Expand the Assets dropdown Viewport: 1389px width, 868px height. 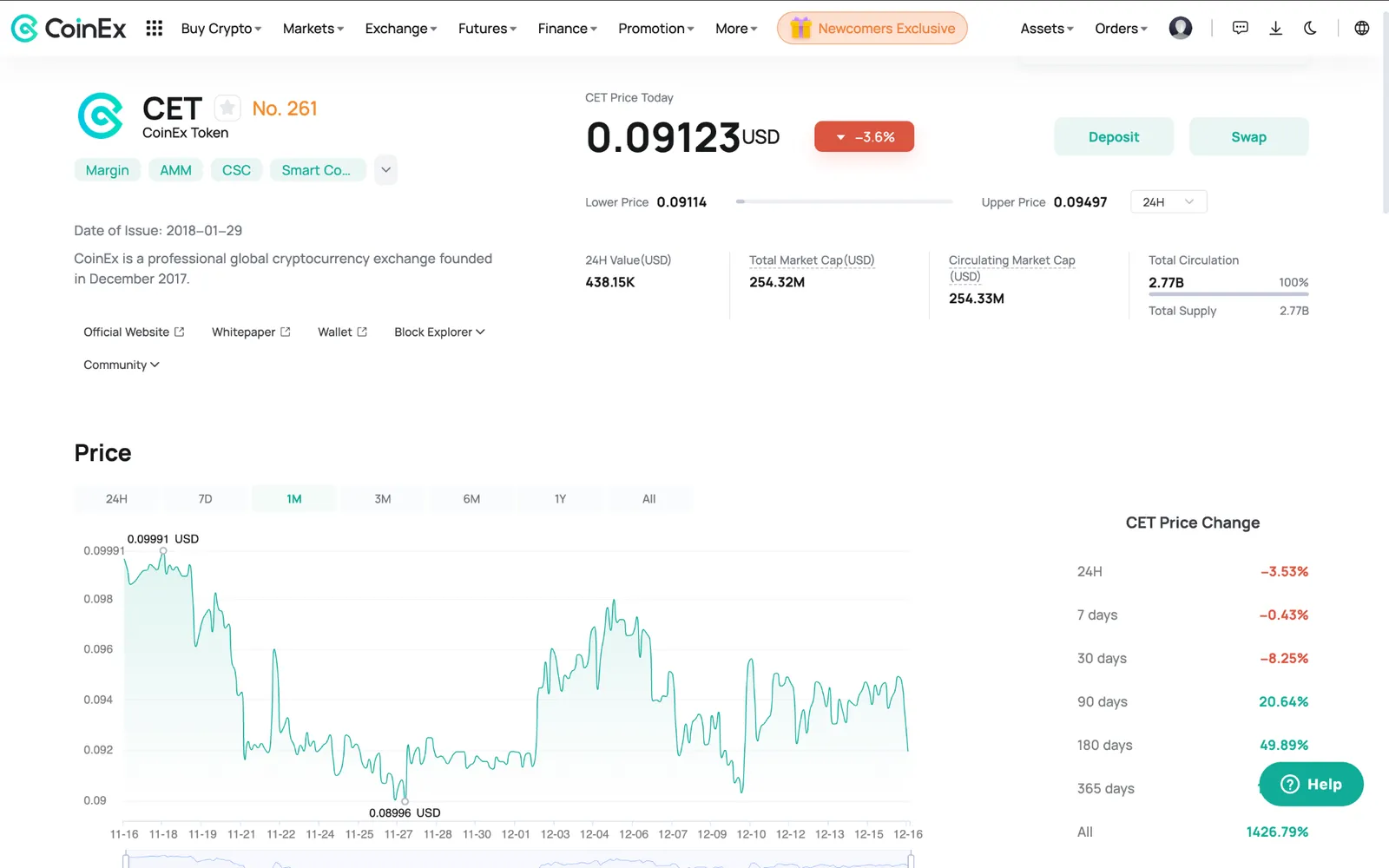click(1047, 29)
